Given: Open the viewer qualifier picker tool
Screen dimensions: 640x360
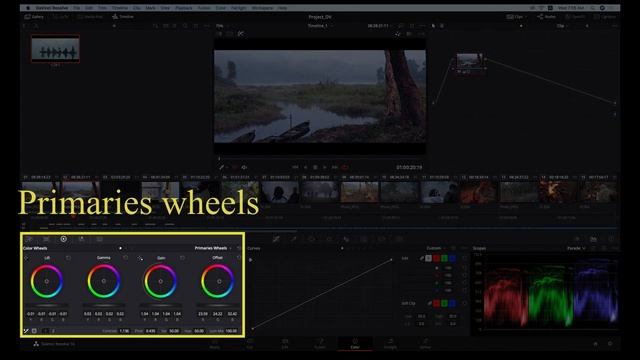Looking at the screenshot, I should 222,167.
